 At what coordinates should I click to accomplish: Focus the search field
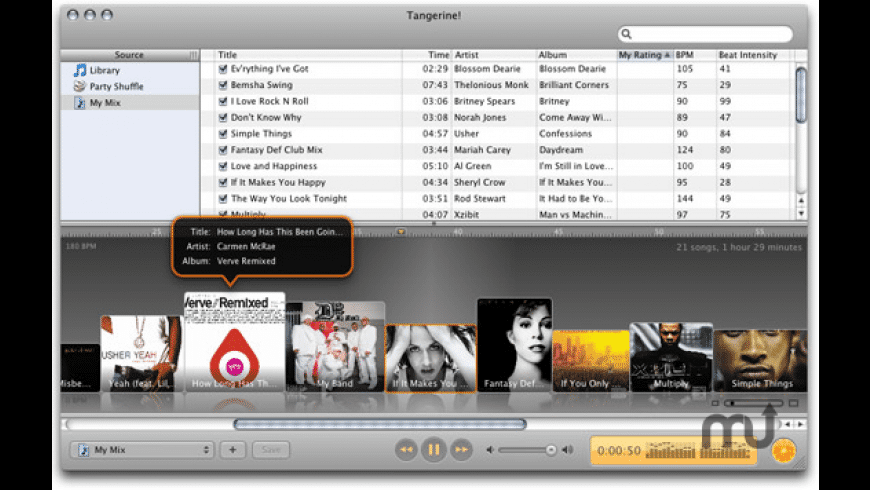click(705, 34)
